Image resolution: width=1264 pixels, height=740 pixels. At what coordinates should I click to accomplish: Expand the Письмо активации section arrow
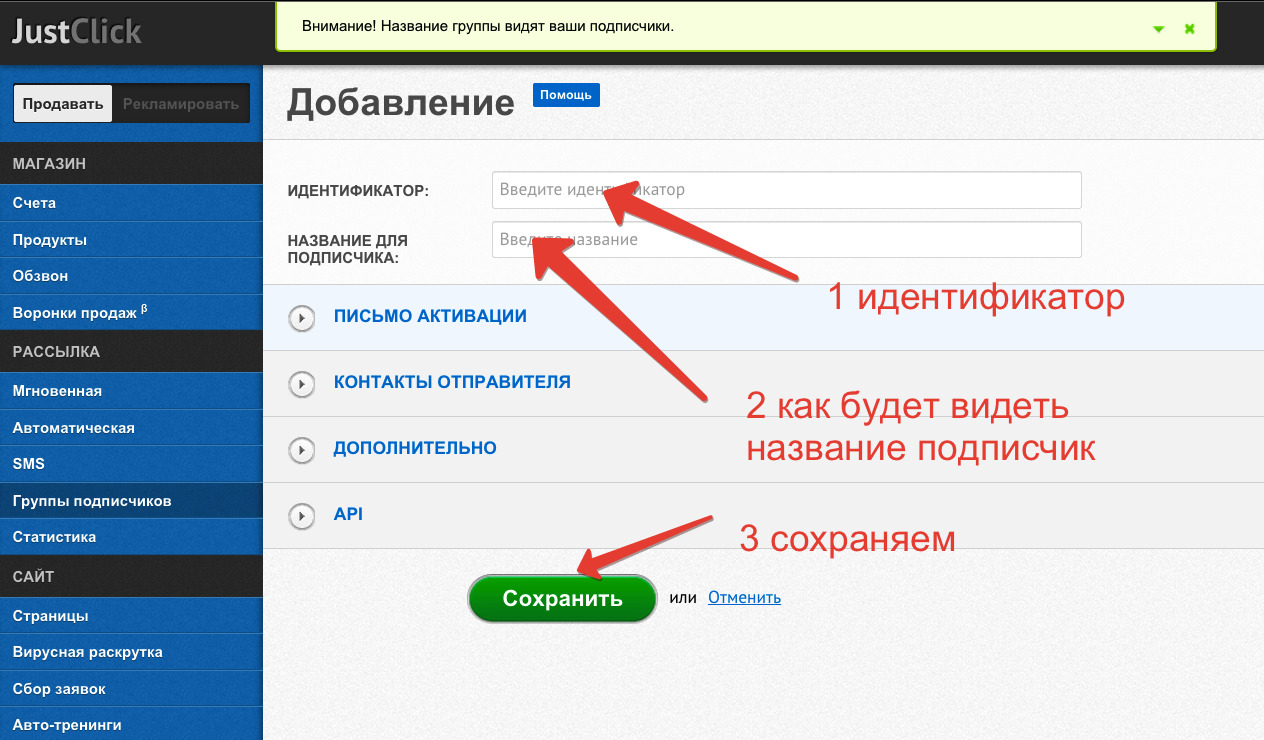301,318
